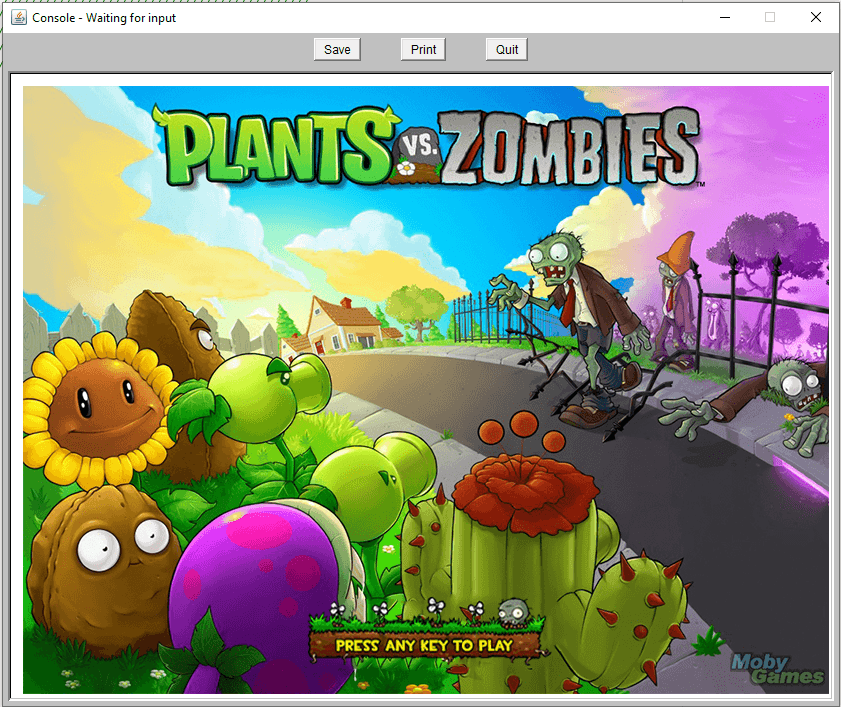
Task: Click the Save button
Action: pos(337,49)
